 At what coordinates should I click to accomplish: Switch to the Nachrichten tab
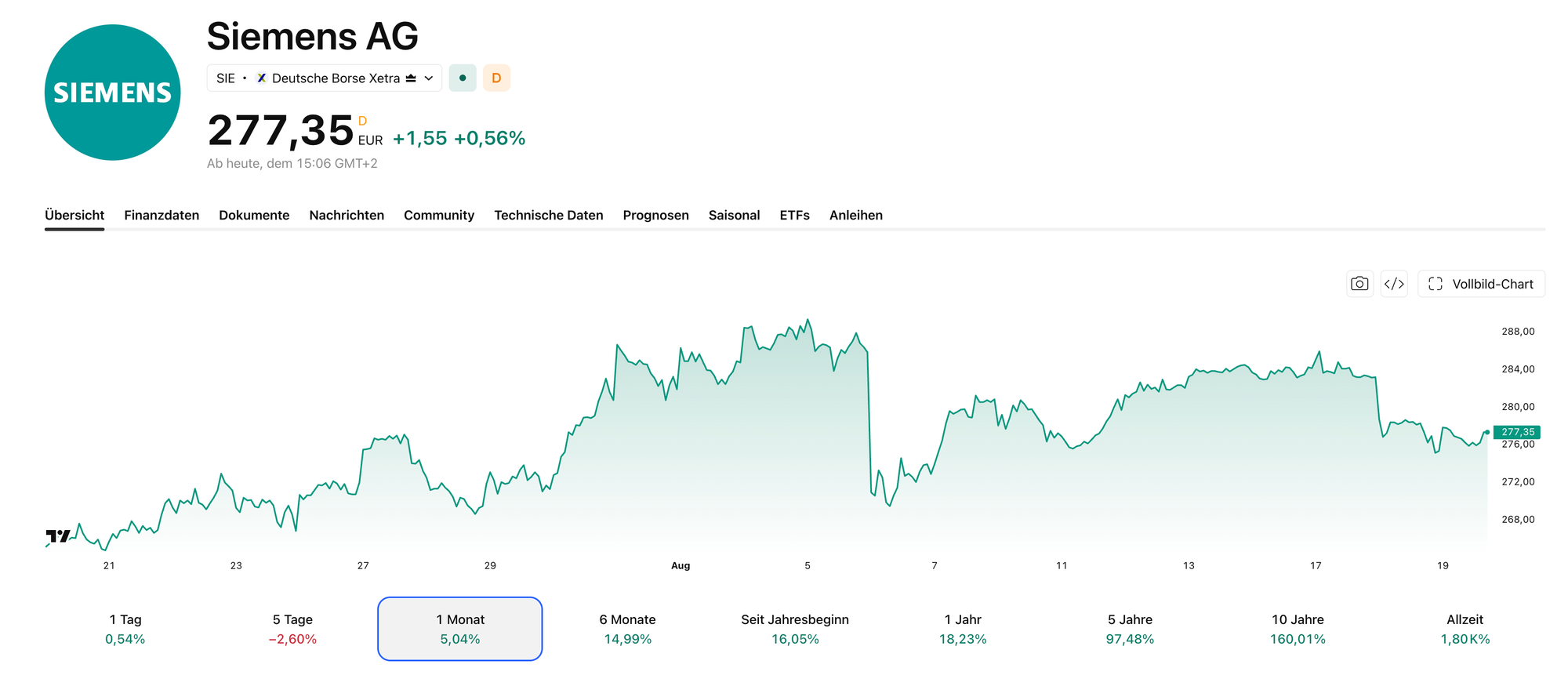[347, 215]
